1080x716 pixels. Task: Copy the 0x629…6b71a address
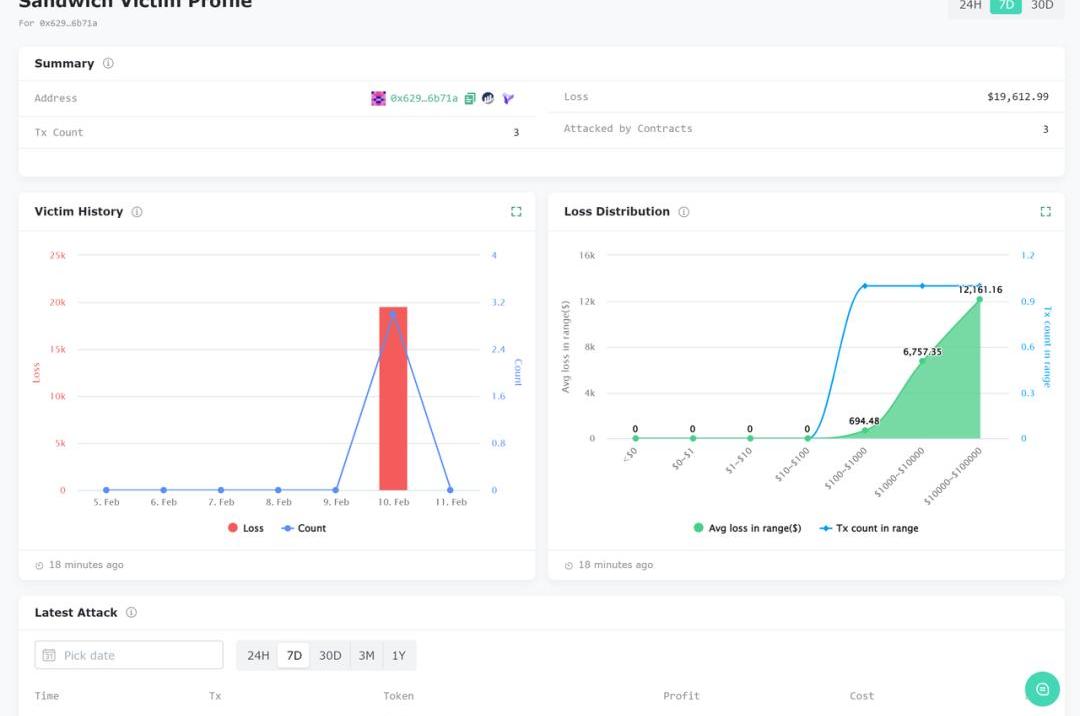[470, 98]
